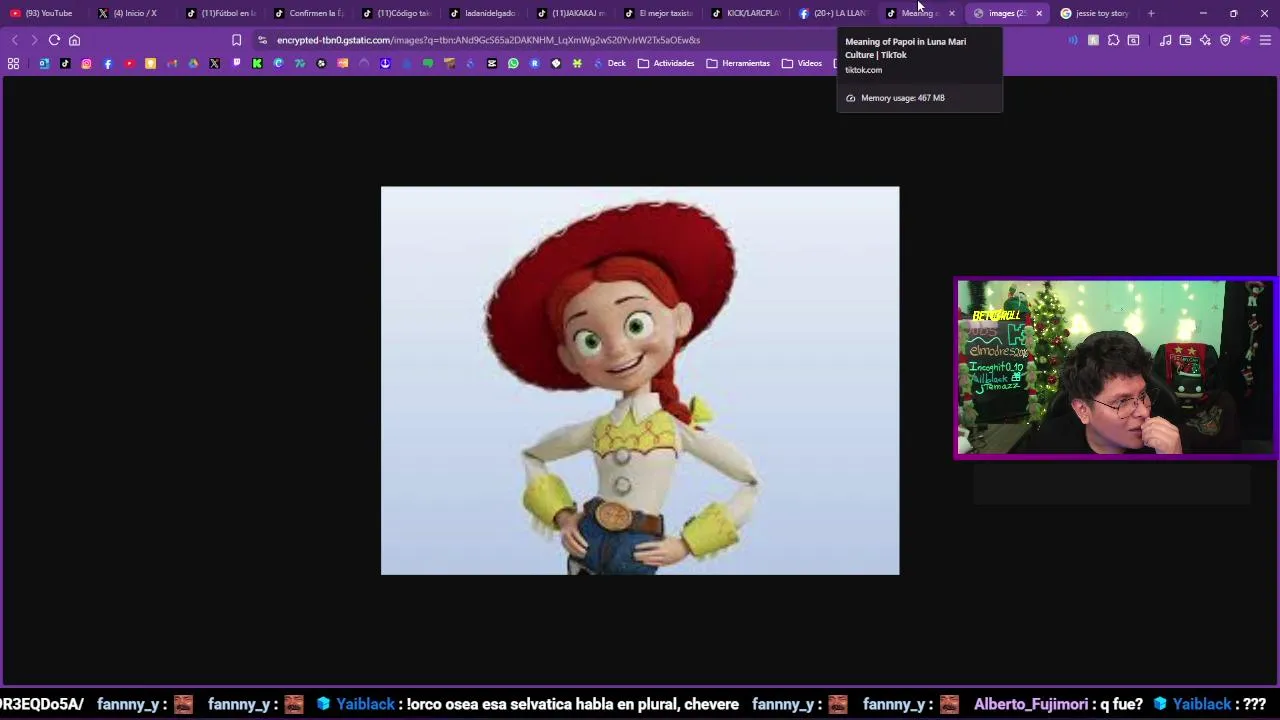Viewport: 1280px width, 720px height.
Task: Bookmark this page
Action: 236,40
